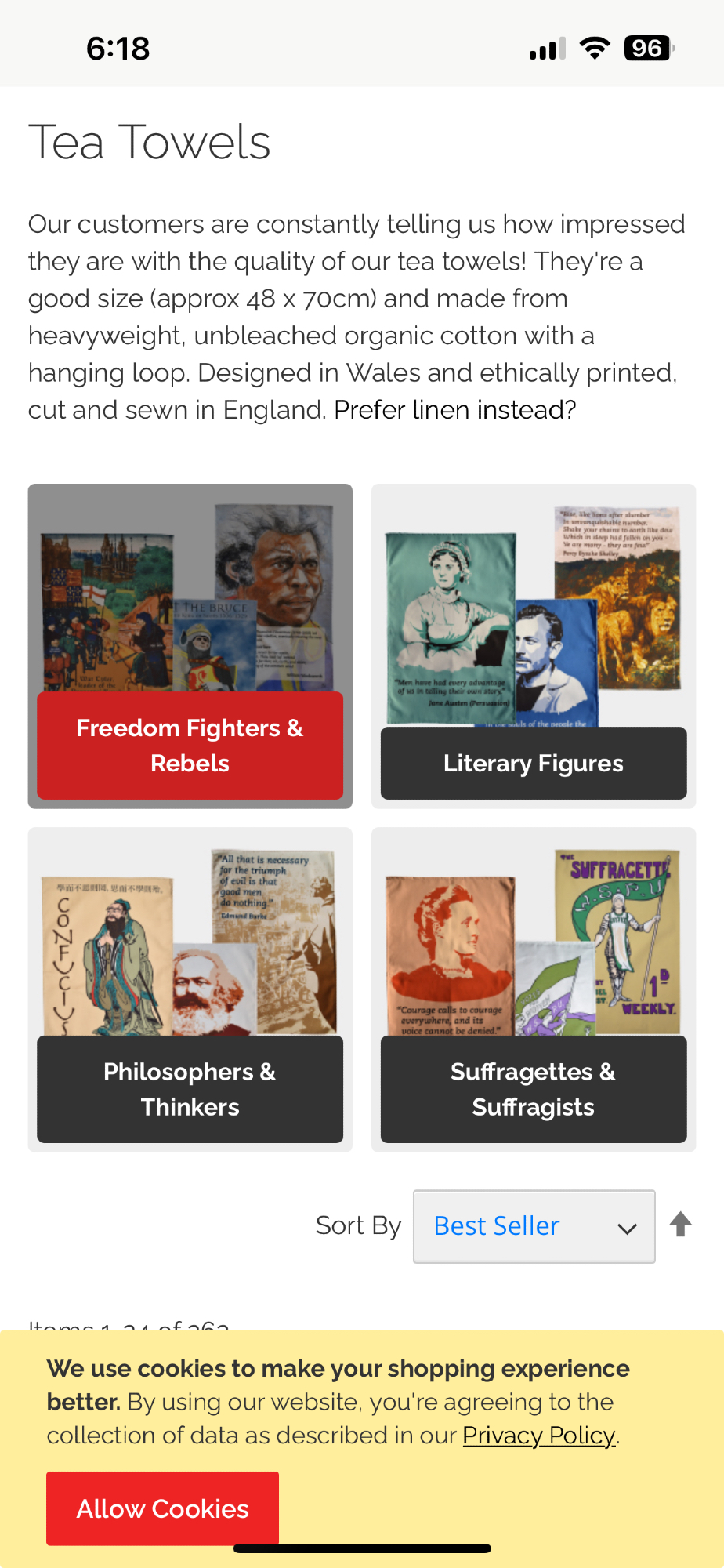Tap the cellular signal bars icon

547,49
